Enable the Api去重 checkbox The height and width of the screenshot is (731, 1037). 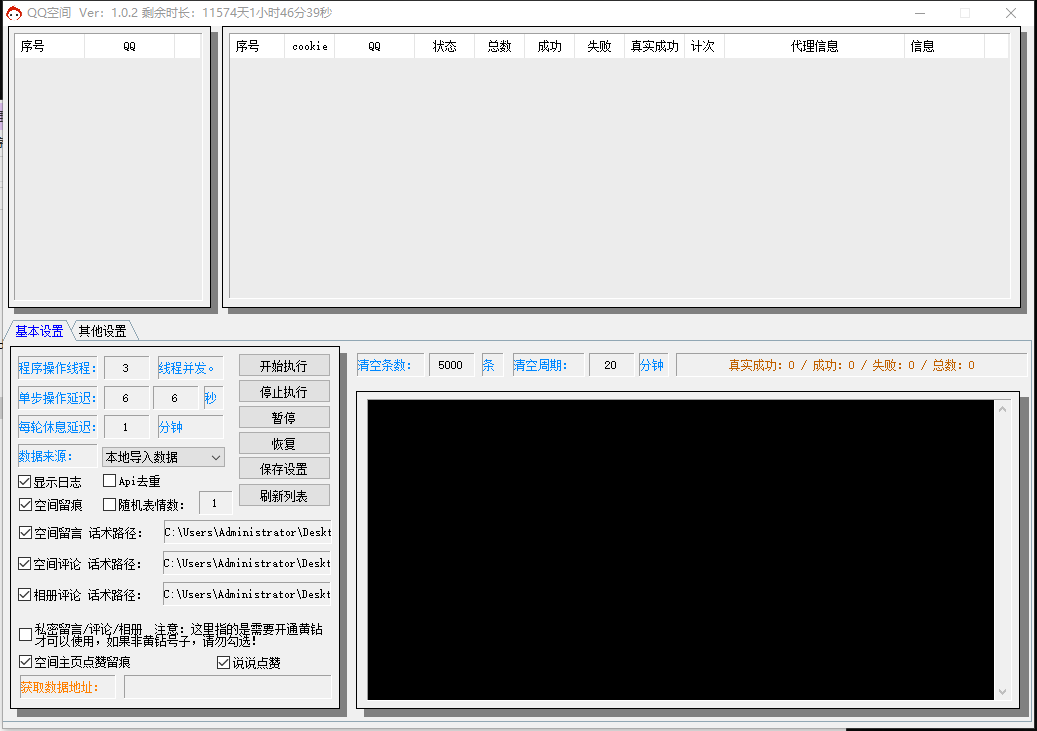point(110,482)
